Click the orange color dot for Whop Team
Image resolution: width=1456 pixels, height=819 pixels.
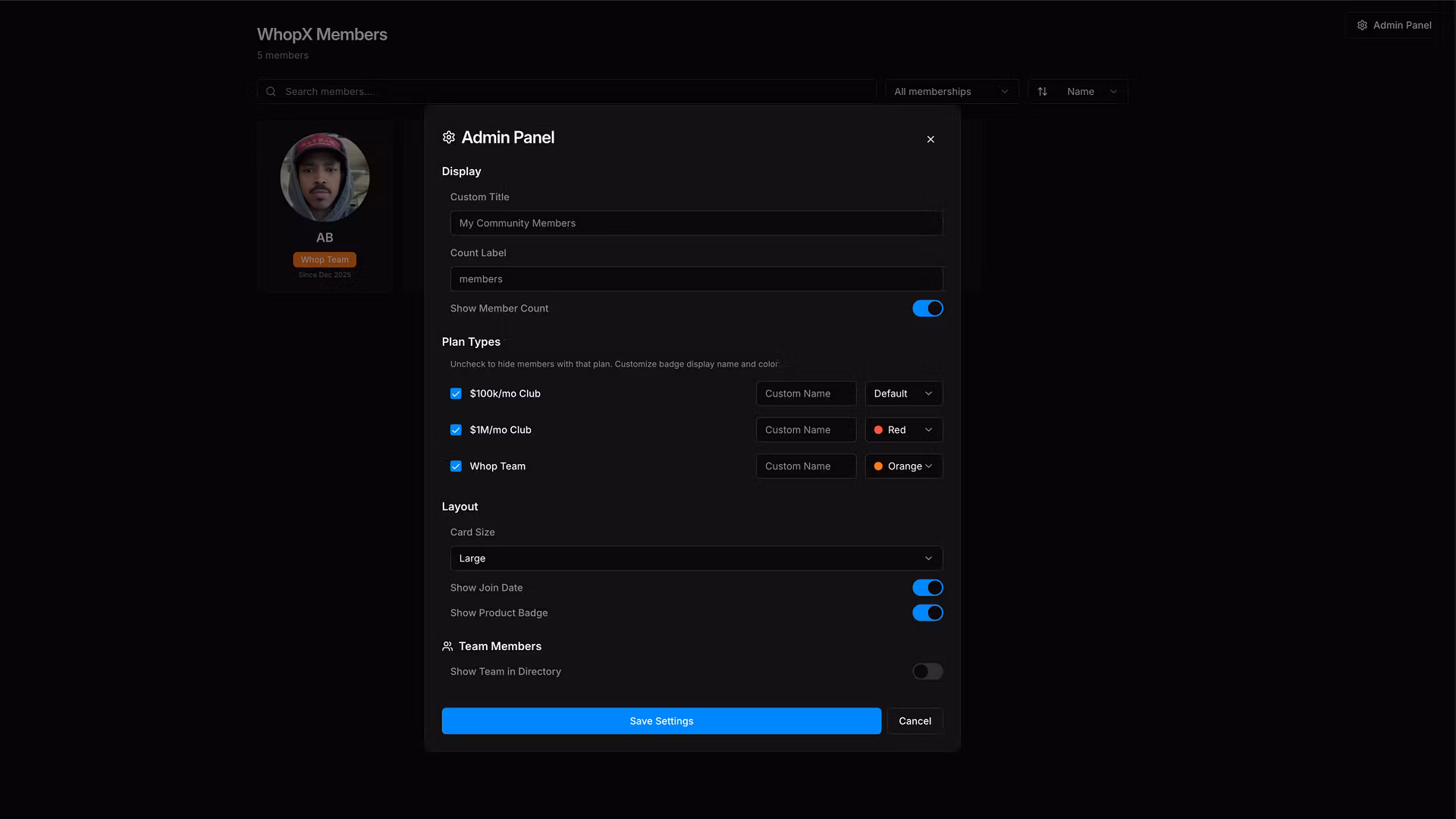pyautogui.click(x=878, y=466)
